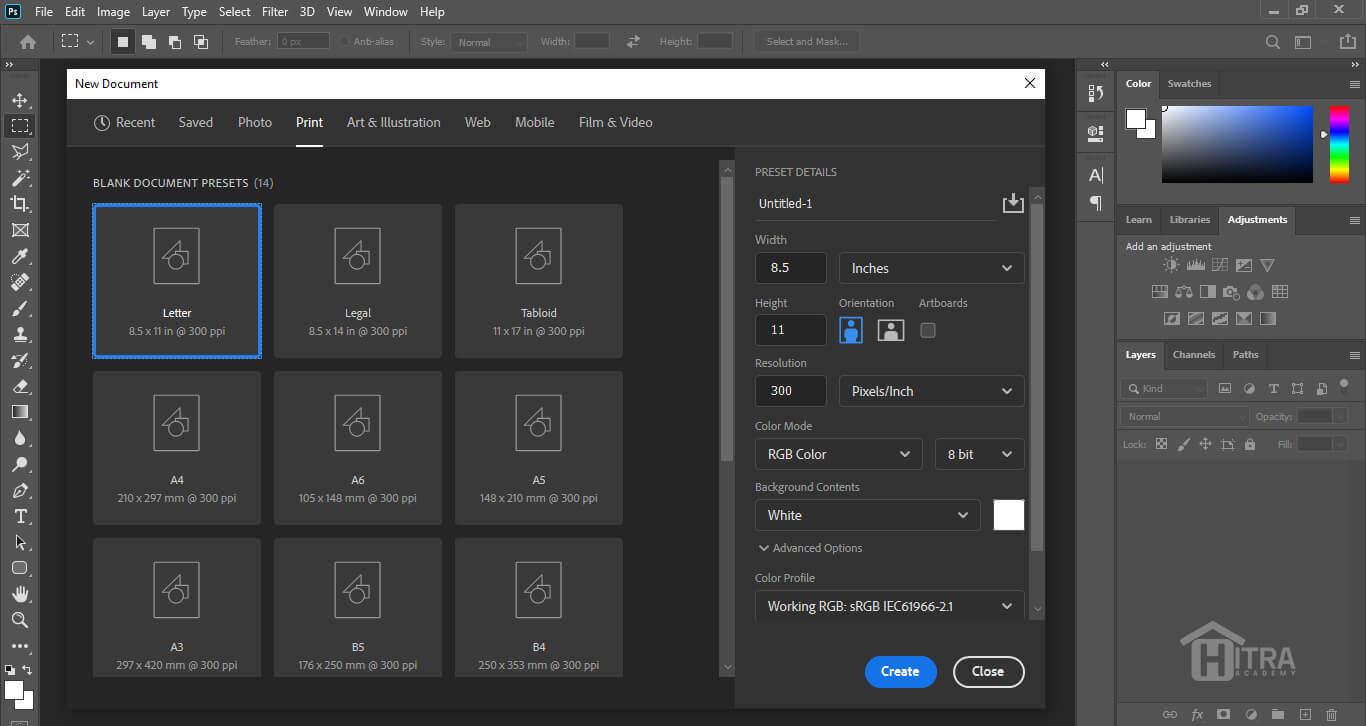
Task: Open the layer blend mode Normal dropdown
Action: pos(1183,416)
